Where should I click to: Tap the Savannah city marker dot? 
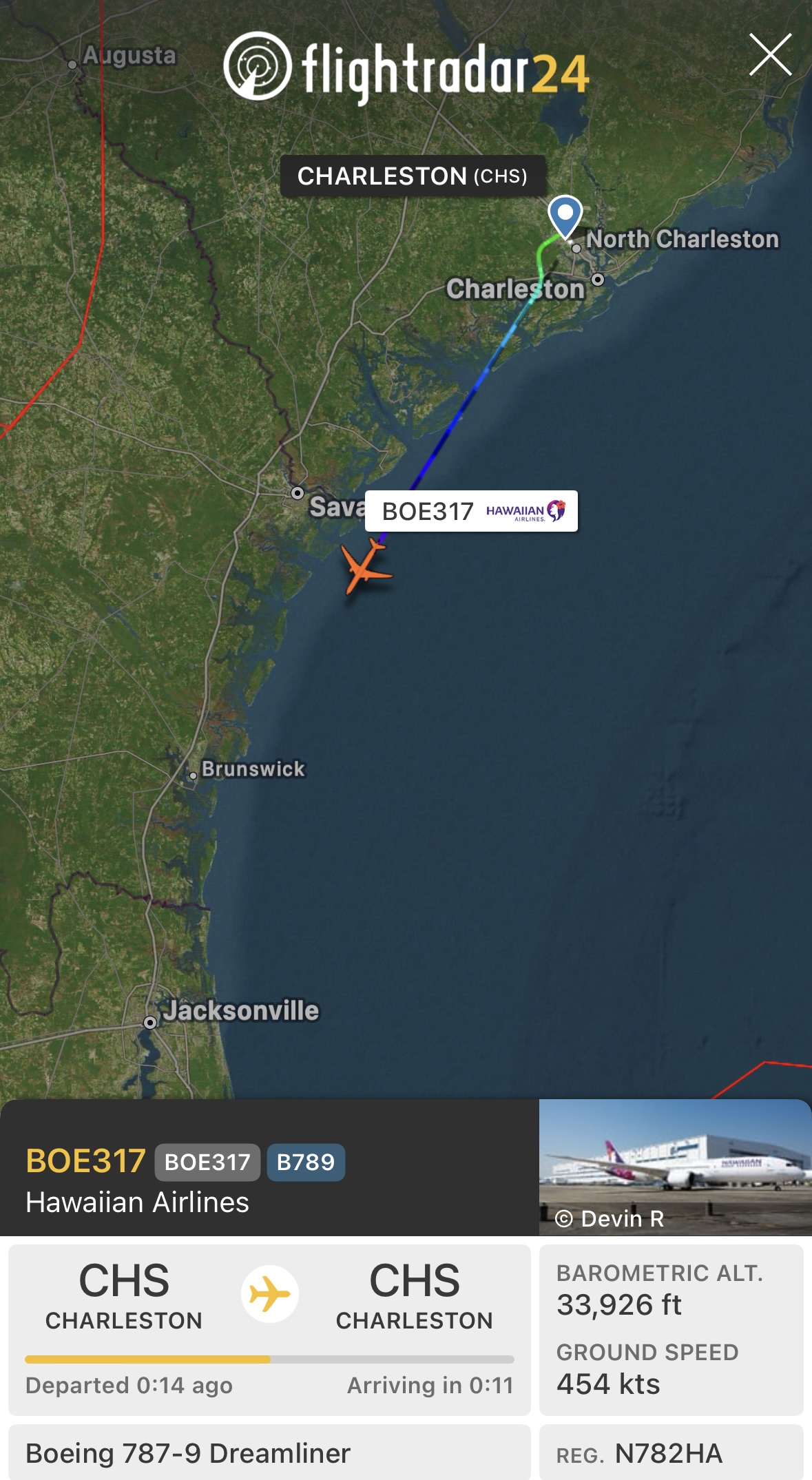click(298, 493)
